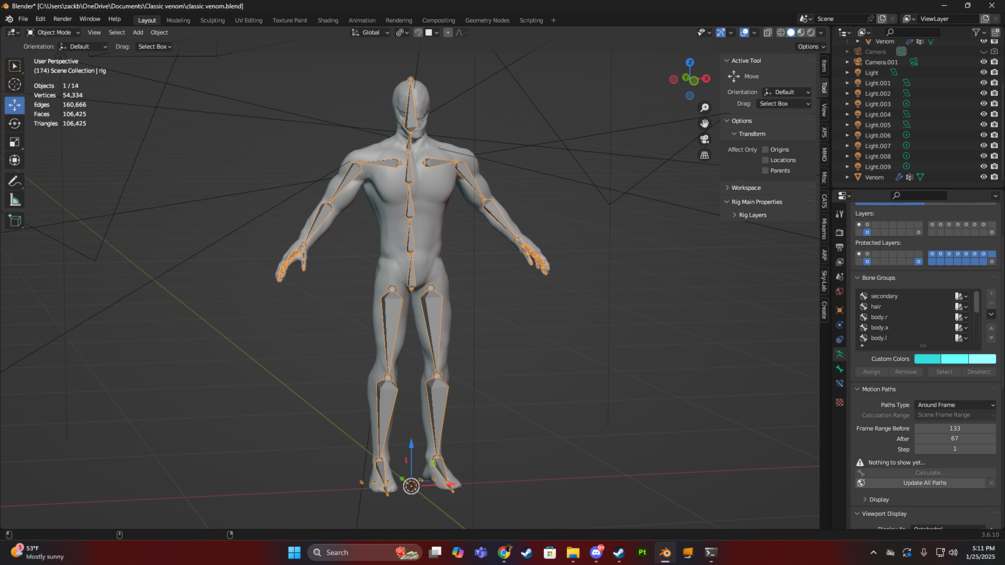The image size is (1005, 565).
Task: Open the viewport Add menu
Action: pyautogui.click(x=138, y=33)
